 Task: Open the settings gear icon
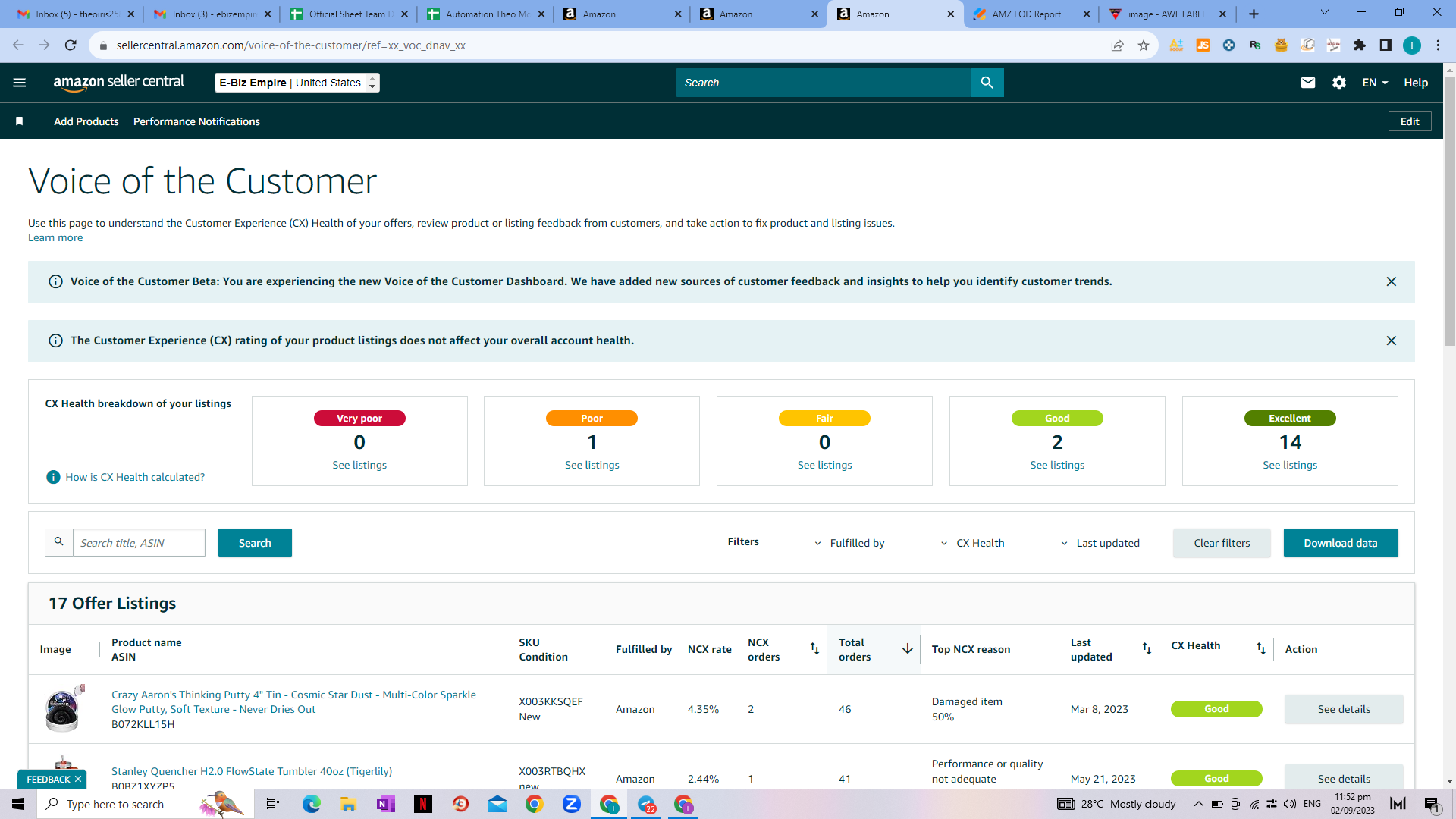[x=1339, y=83]
